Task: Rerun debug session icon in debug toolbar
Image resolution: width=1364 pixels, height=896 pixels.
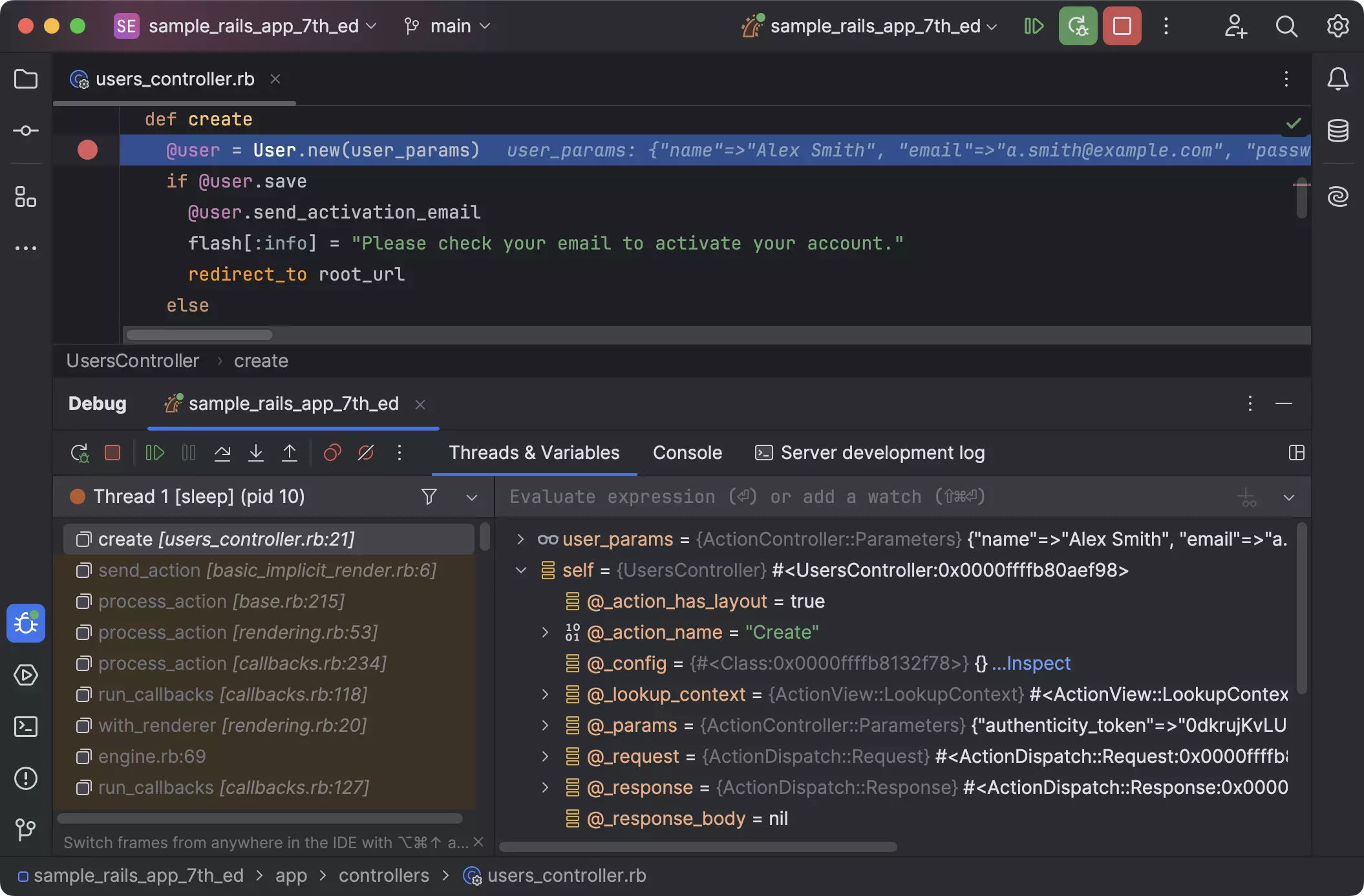Action: click(x=80, y=453)
